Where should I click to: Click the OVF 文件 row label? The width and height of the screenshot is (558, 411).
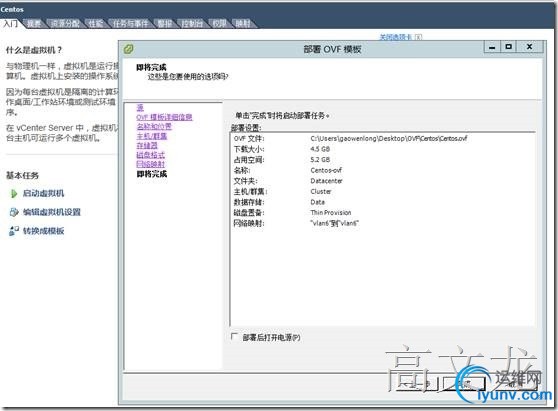249,138
